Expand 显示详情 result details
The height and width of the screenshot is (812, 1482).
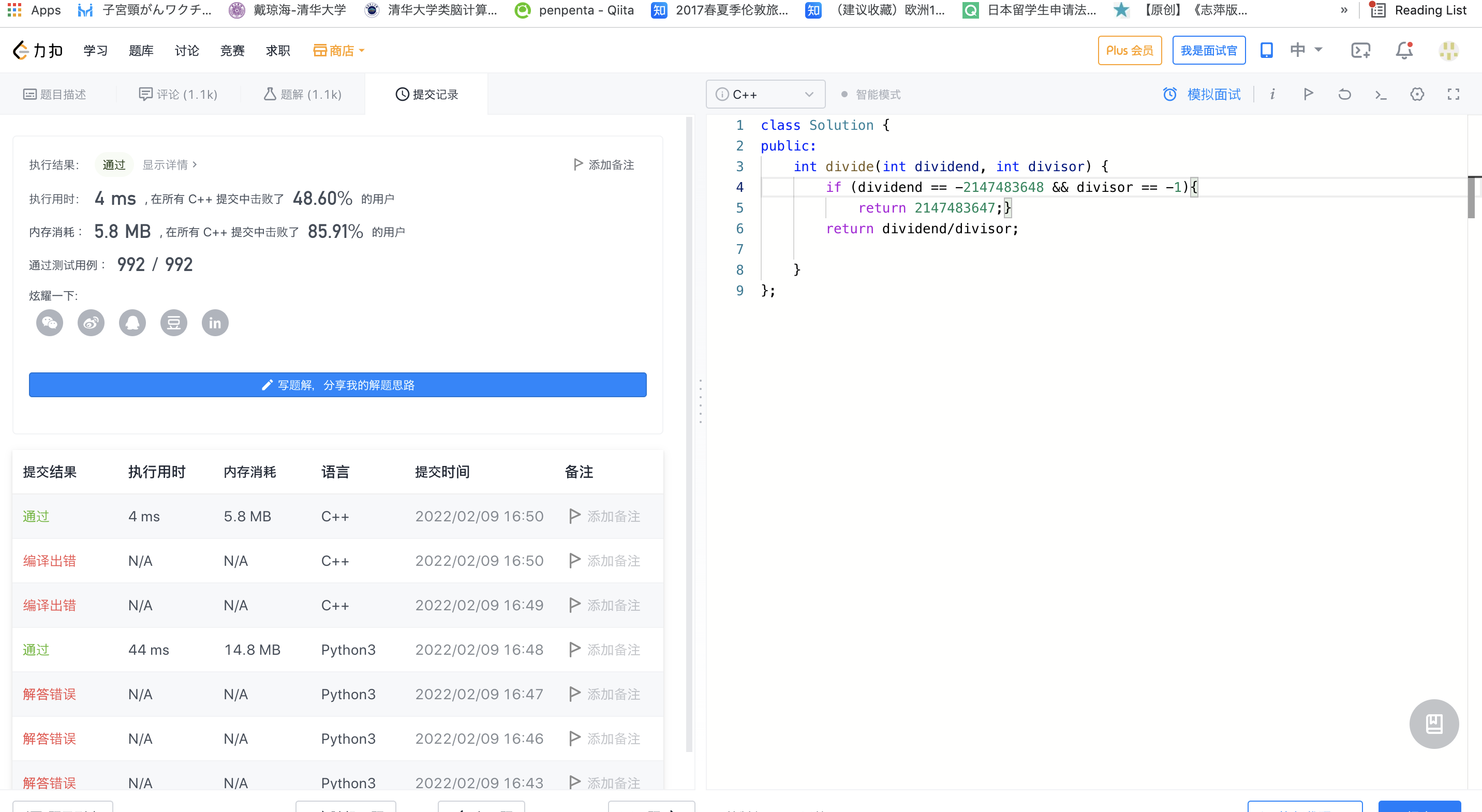pos(169,165)
